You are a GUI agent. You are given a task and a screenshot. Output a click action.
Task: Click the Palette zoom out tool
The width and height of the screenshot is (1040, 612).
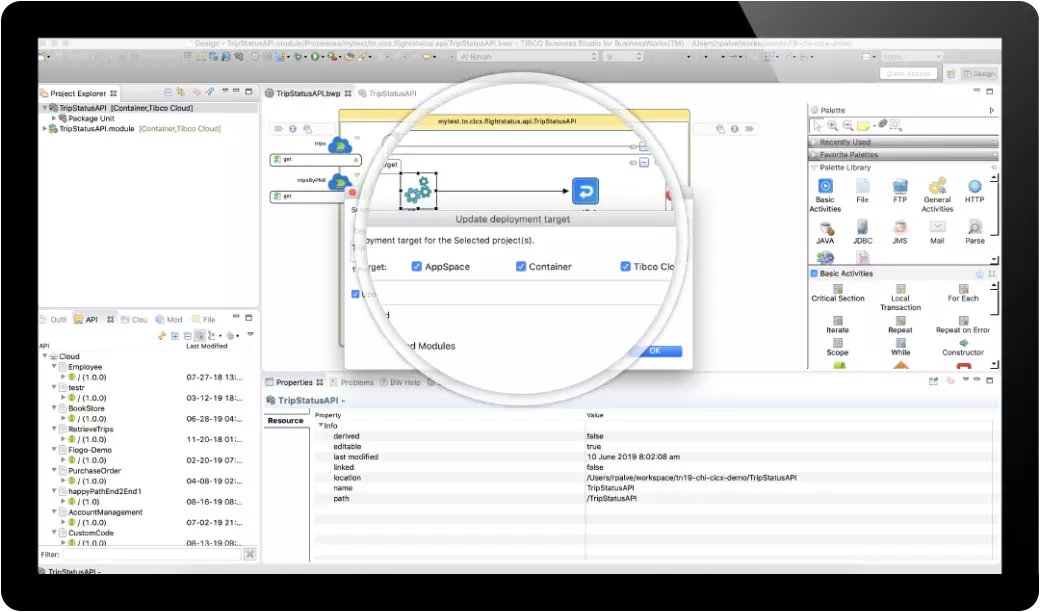[848, 125]
